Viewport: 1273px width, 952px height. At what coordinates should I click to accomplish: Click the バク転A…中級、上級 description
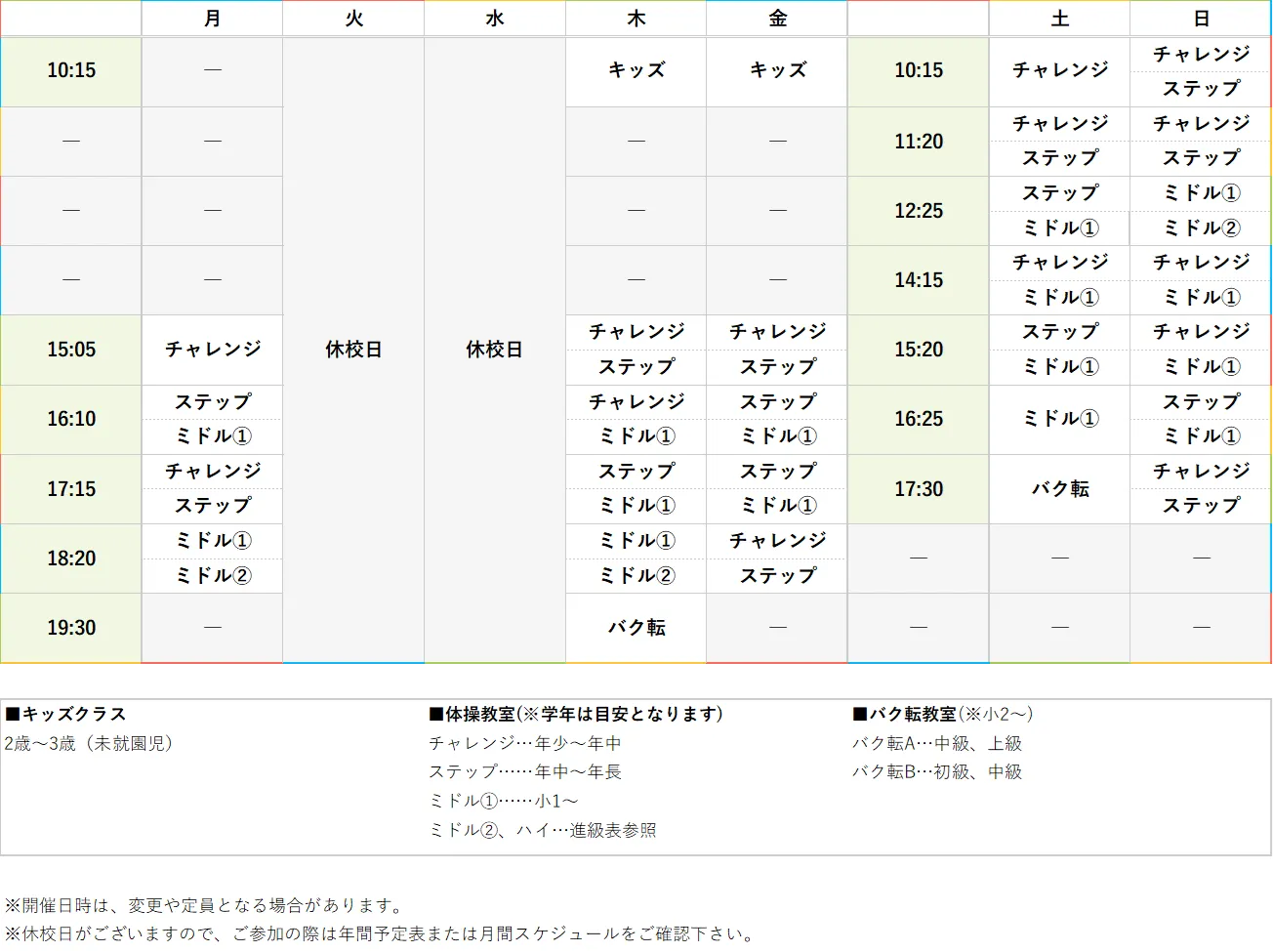[x=939, y=744]
